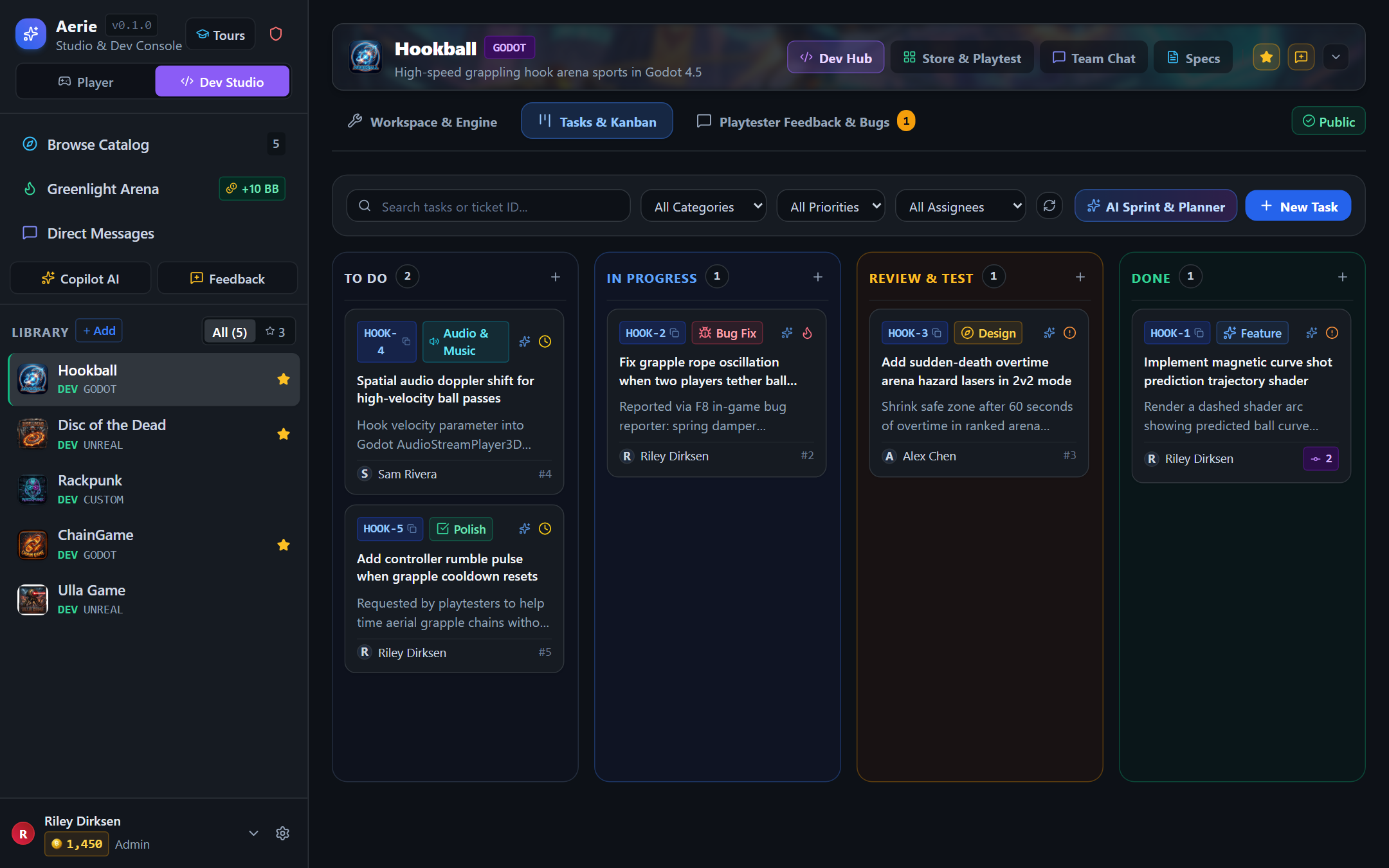1389x868 pixels.
Task: Expand Riley Dirksen account menu chevron
Action: point(254,833)
